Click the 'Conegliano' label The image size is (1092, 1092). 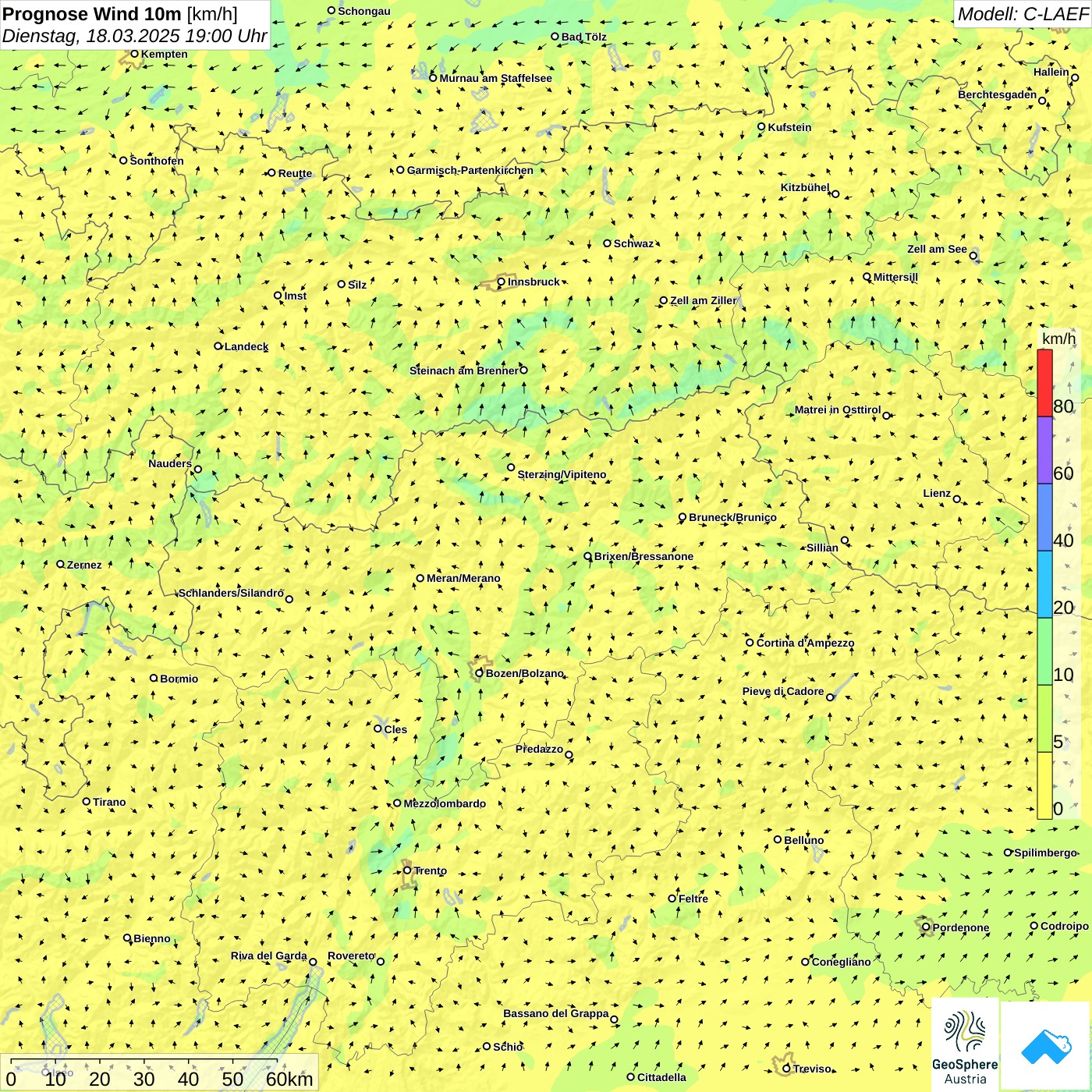(842, 962)
